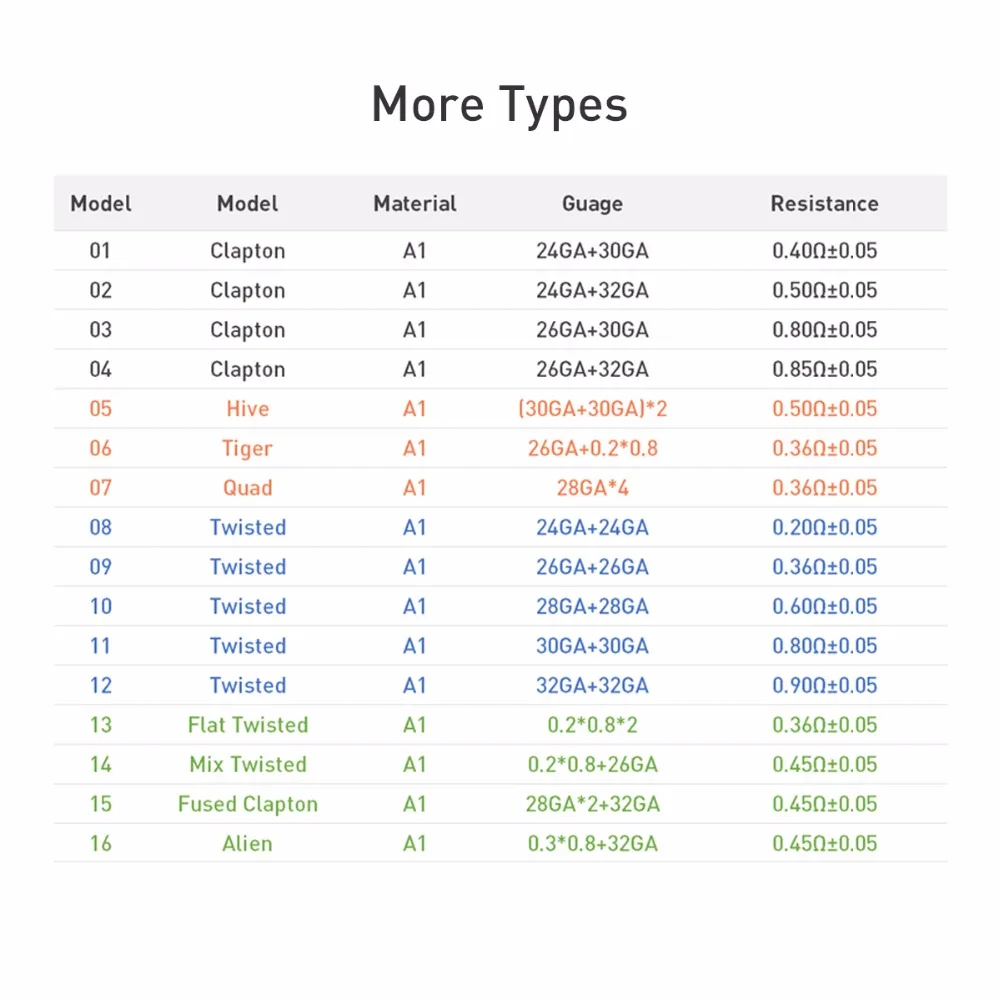The image size is (1000, 1000).
Task: Click the 0.20Ω±0.05 resistance value
Action: (824, 527)
